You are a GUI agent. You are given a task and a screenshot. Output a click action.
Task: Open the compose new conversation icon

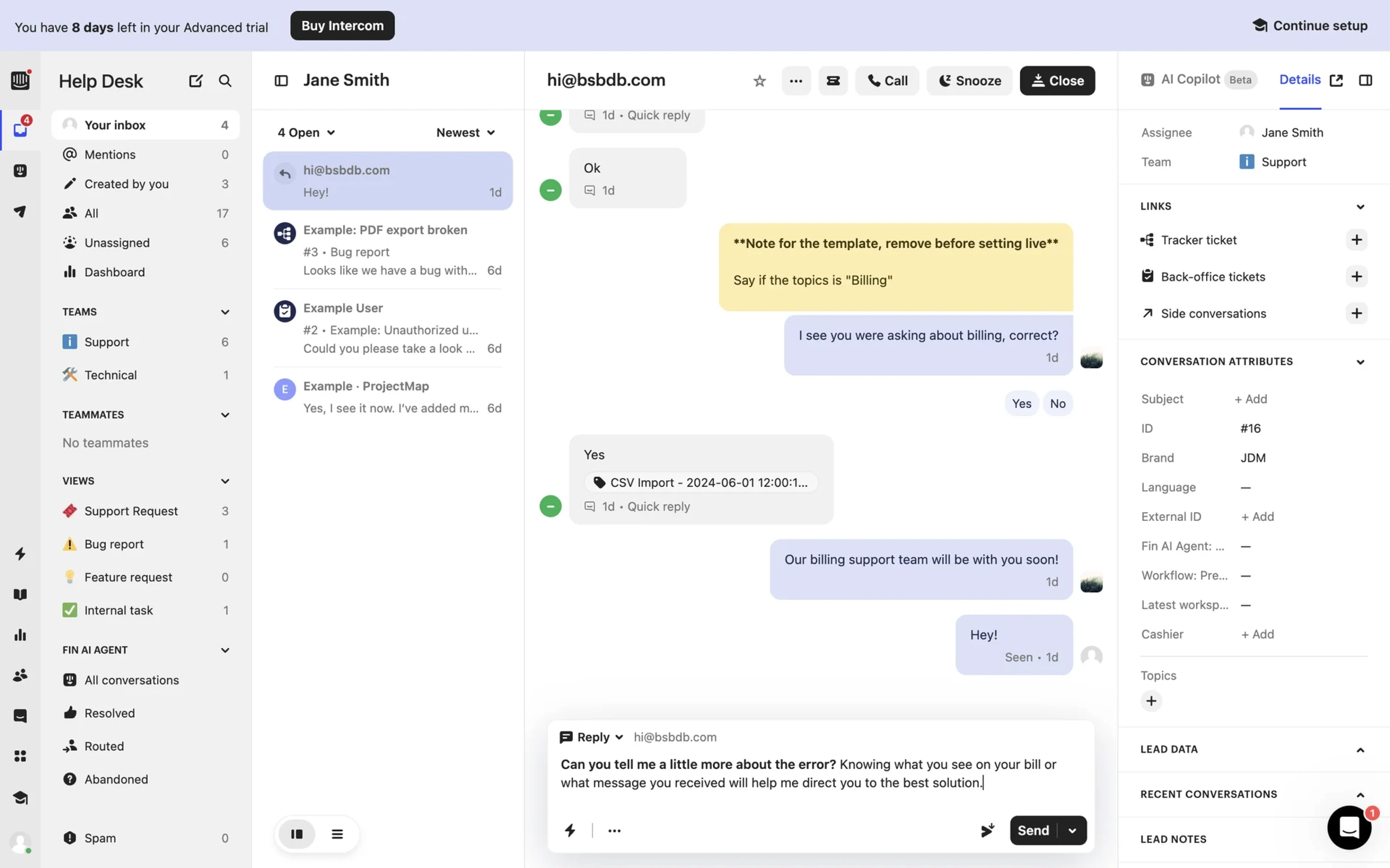[195, 80]
